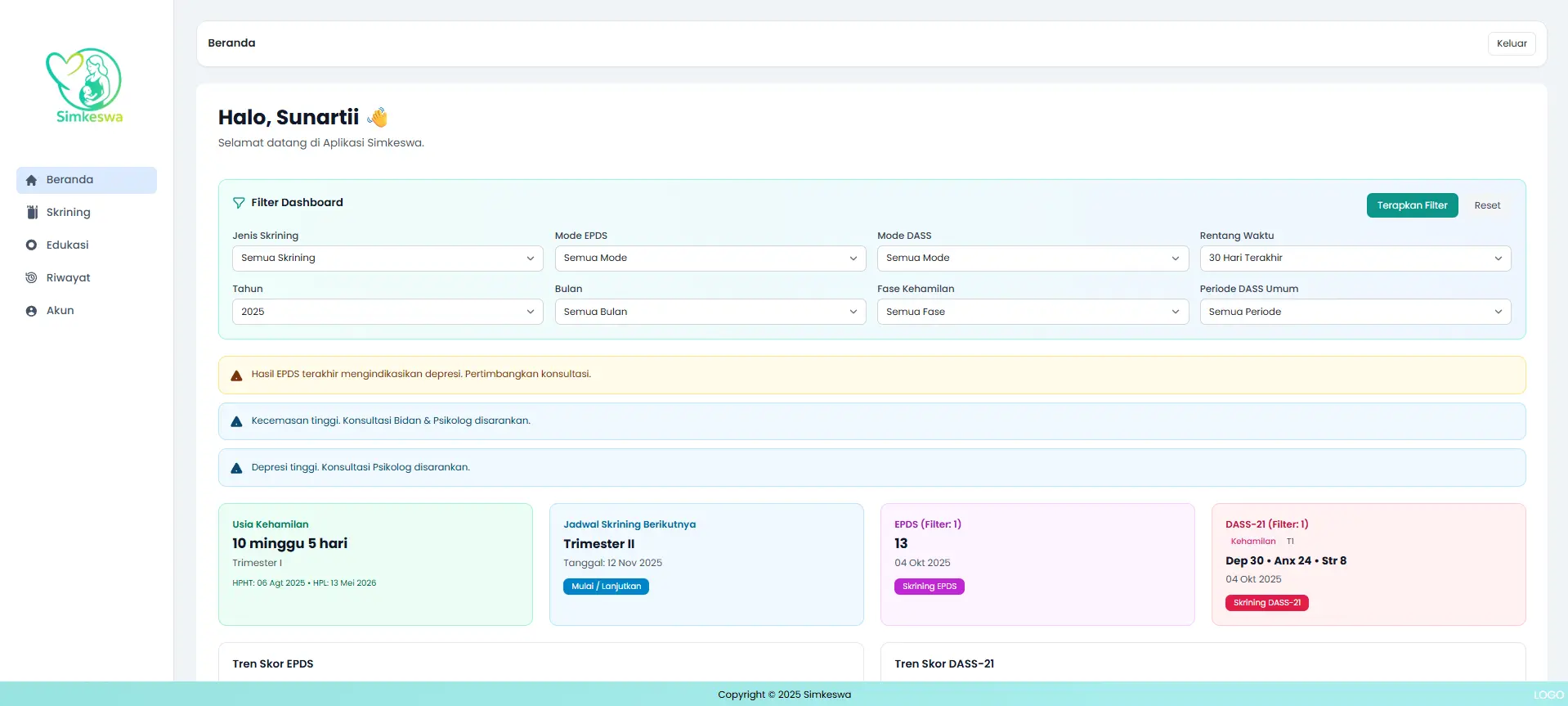Go to Riwayat in the sidebar menu
Screen dimensions: 1568x706
point(69,278)
